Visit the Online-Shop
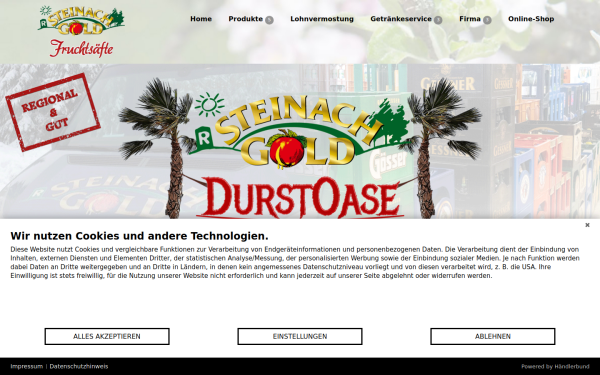 tap(531, 19)
